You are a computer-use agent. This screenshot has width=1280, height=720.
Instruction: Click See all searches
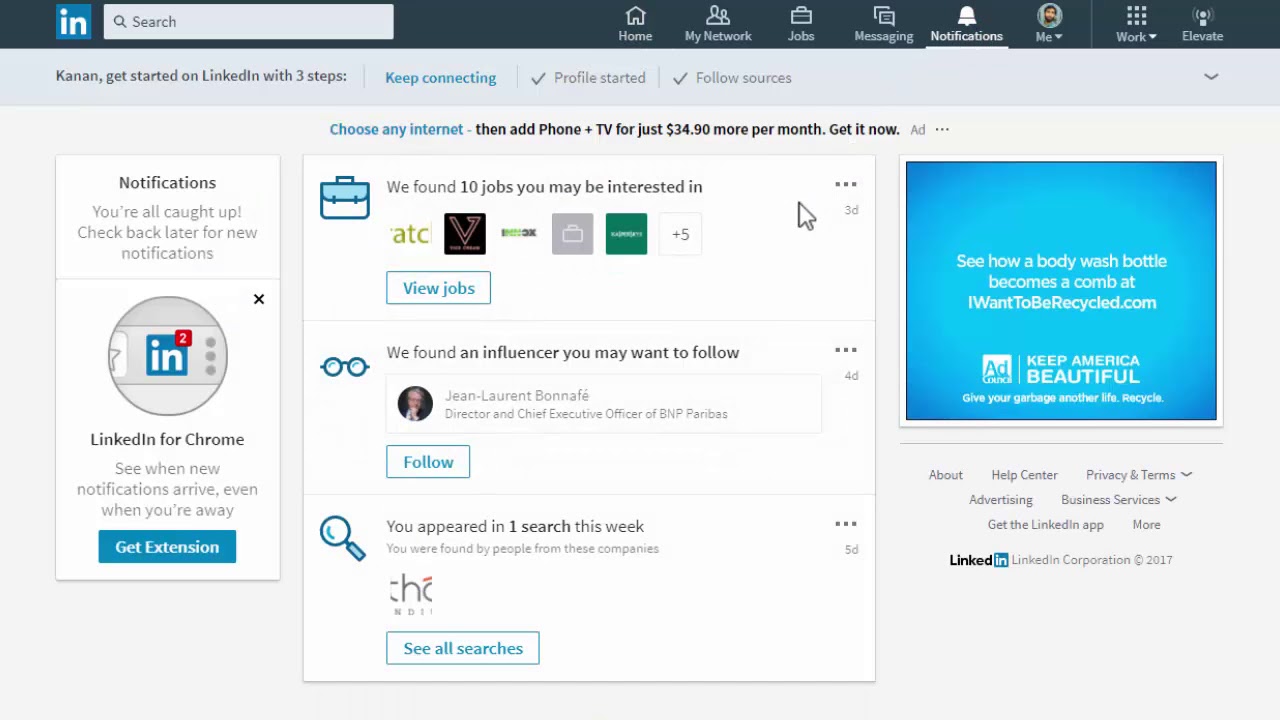coord(463,648)
